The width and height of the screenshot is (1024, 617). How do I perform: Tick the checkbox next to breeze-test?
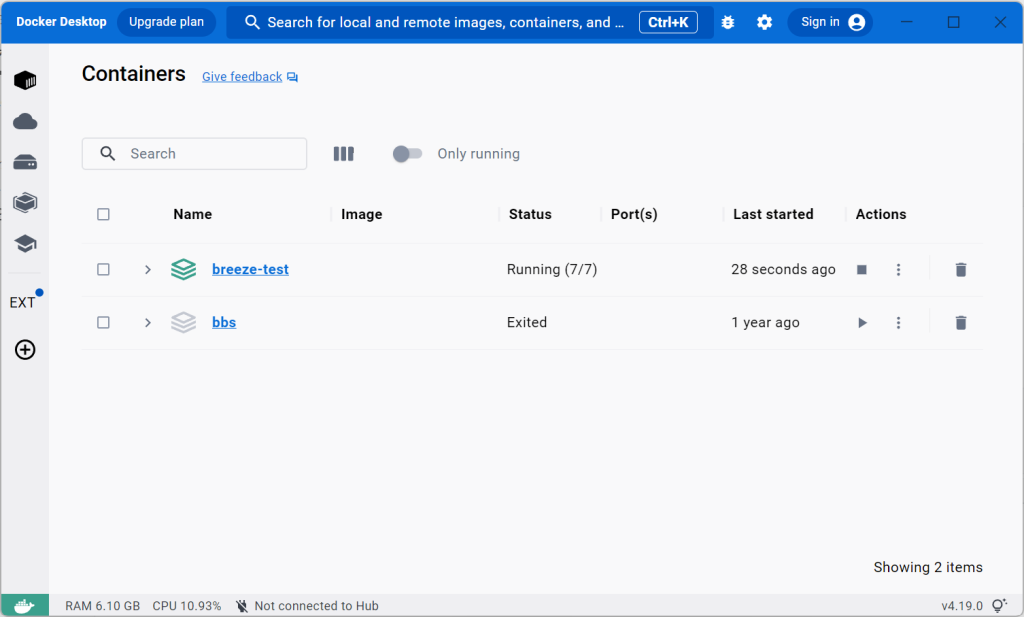[103, 269]
